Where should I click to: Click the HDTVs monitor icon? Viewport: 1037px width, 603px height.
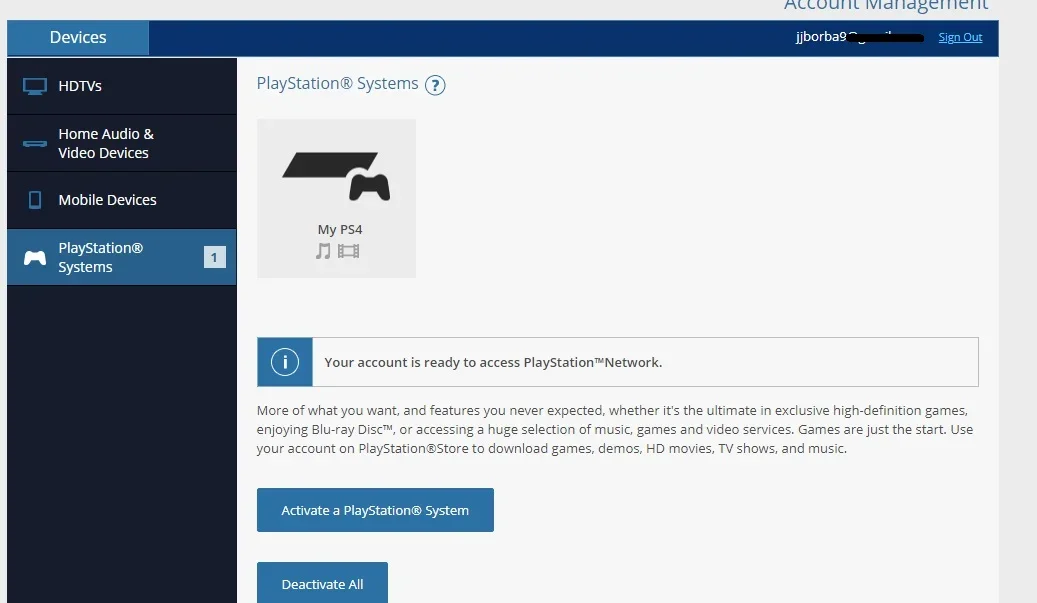34,87
